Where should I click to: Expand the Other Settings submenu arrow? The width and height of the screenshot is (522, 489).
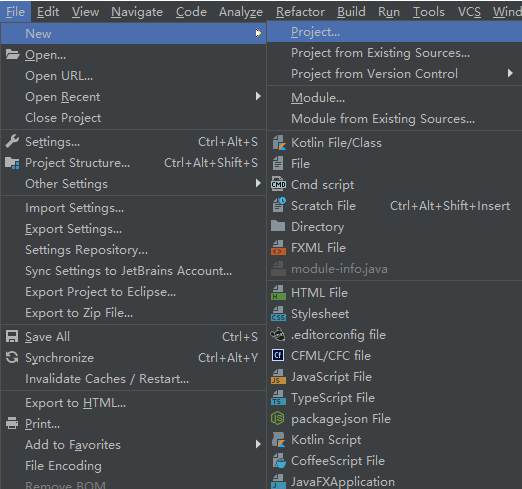(258, 183)
